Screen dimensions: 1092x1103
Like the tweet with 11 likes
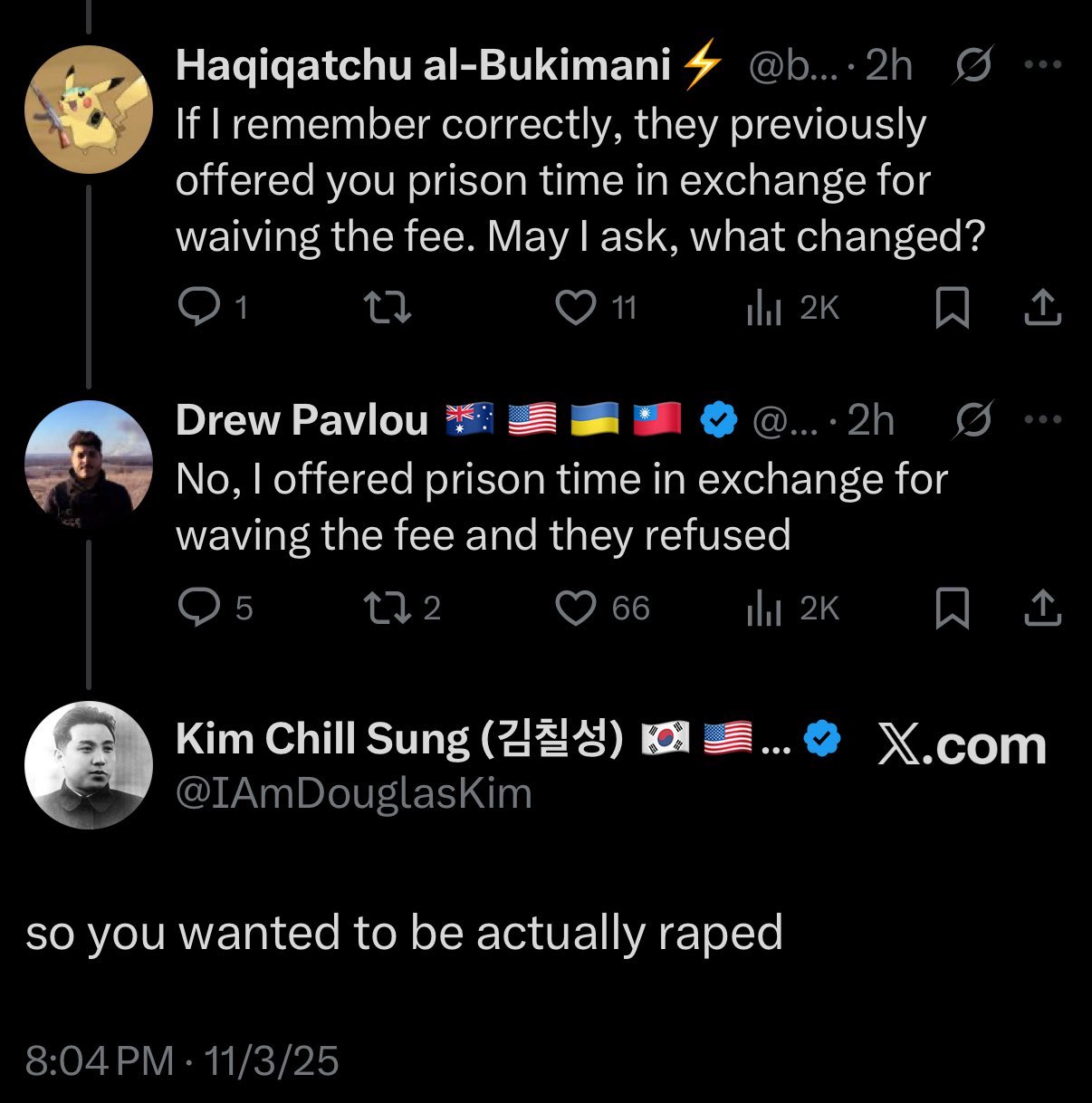click(576, 308)
